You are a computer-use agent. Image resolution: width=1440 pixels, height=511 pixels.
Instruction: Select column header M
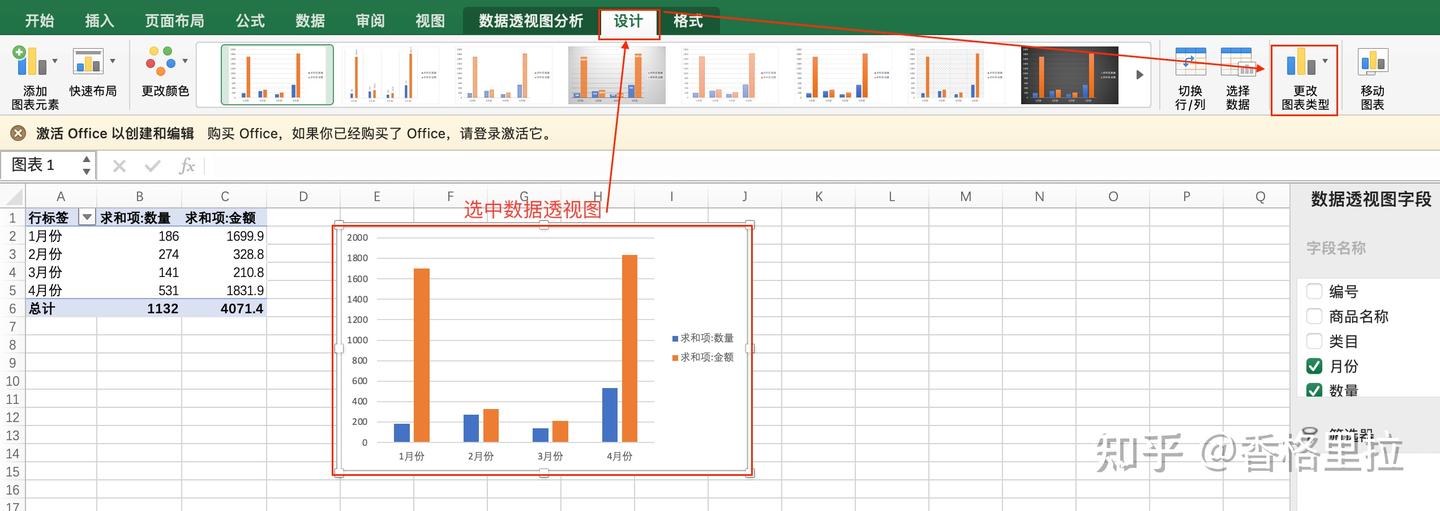965,196
